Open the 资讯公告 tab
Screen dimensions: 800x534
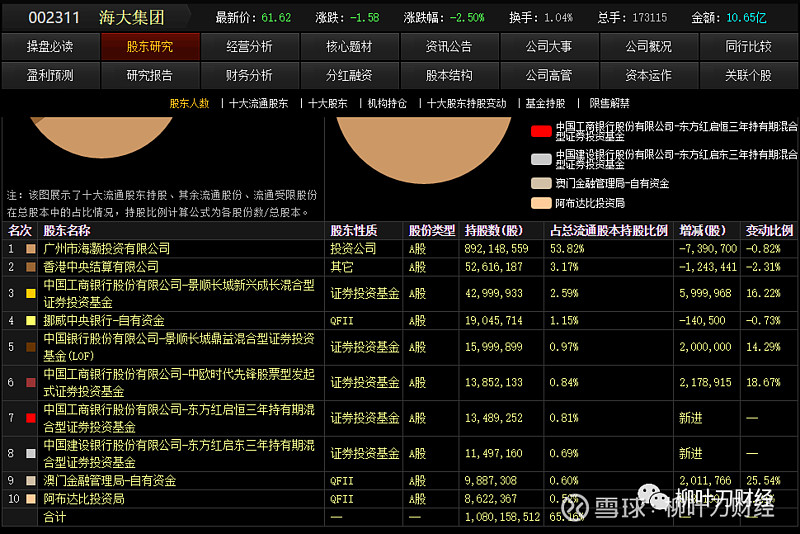coord(449,47)
